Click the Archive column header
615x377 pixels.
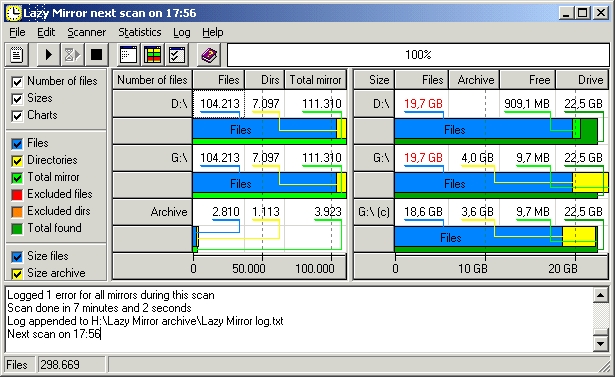point(475,80)
